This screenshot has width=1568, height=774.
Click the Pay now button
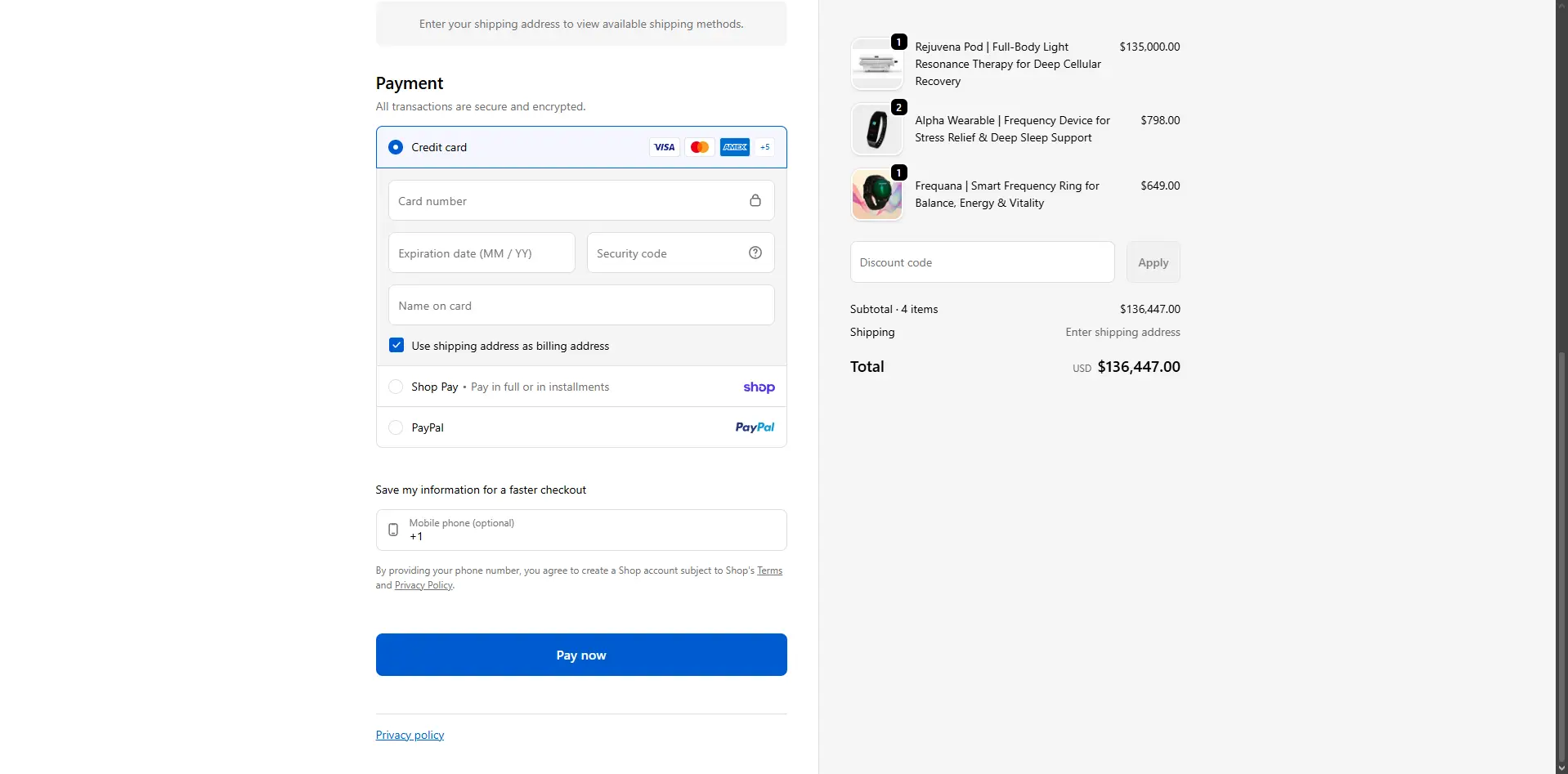point(580,654)
